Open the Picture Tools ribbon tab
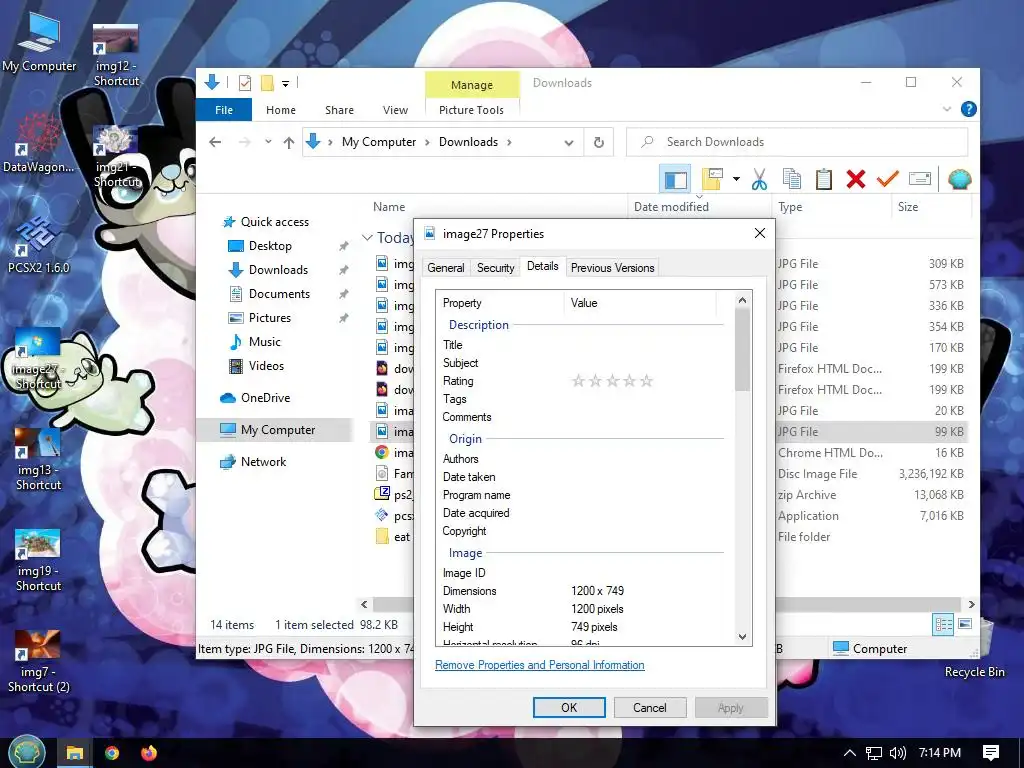The image size is (1024, 768). point(472,110)
